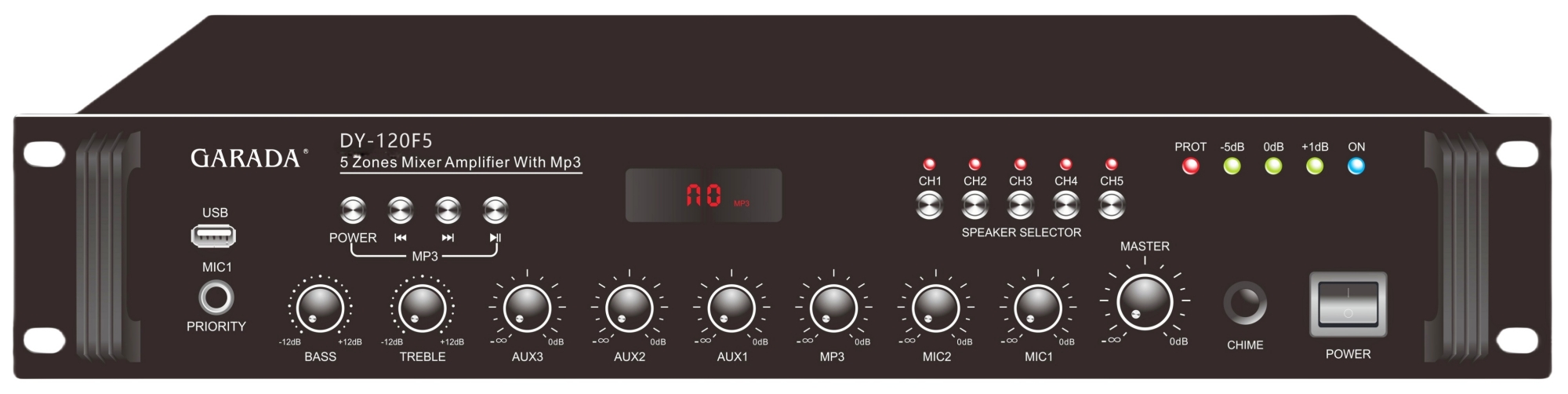Click the TREBLE tone knob
The image size is (1568, 394).
[423, 307]
